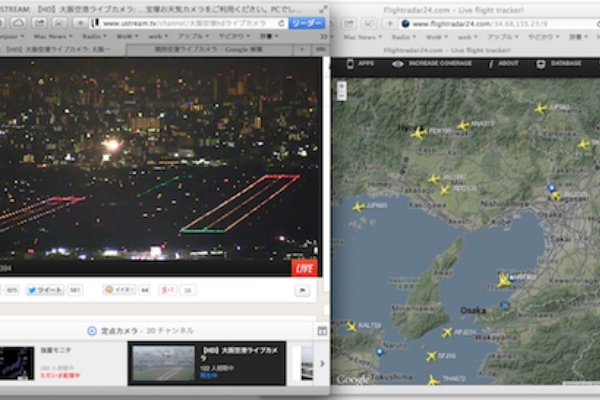This screenshot has height=400, width=600.
Task: Click the INCREASE COVERAGE eye icon
Action: coord(398,63)
